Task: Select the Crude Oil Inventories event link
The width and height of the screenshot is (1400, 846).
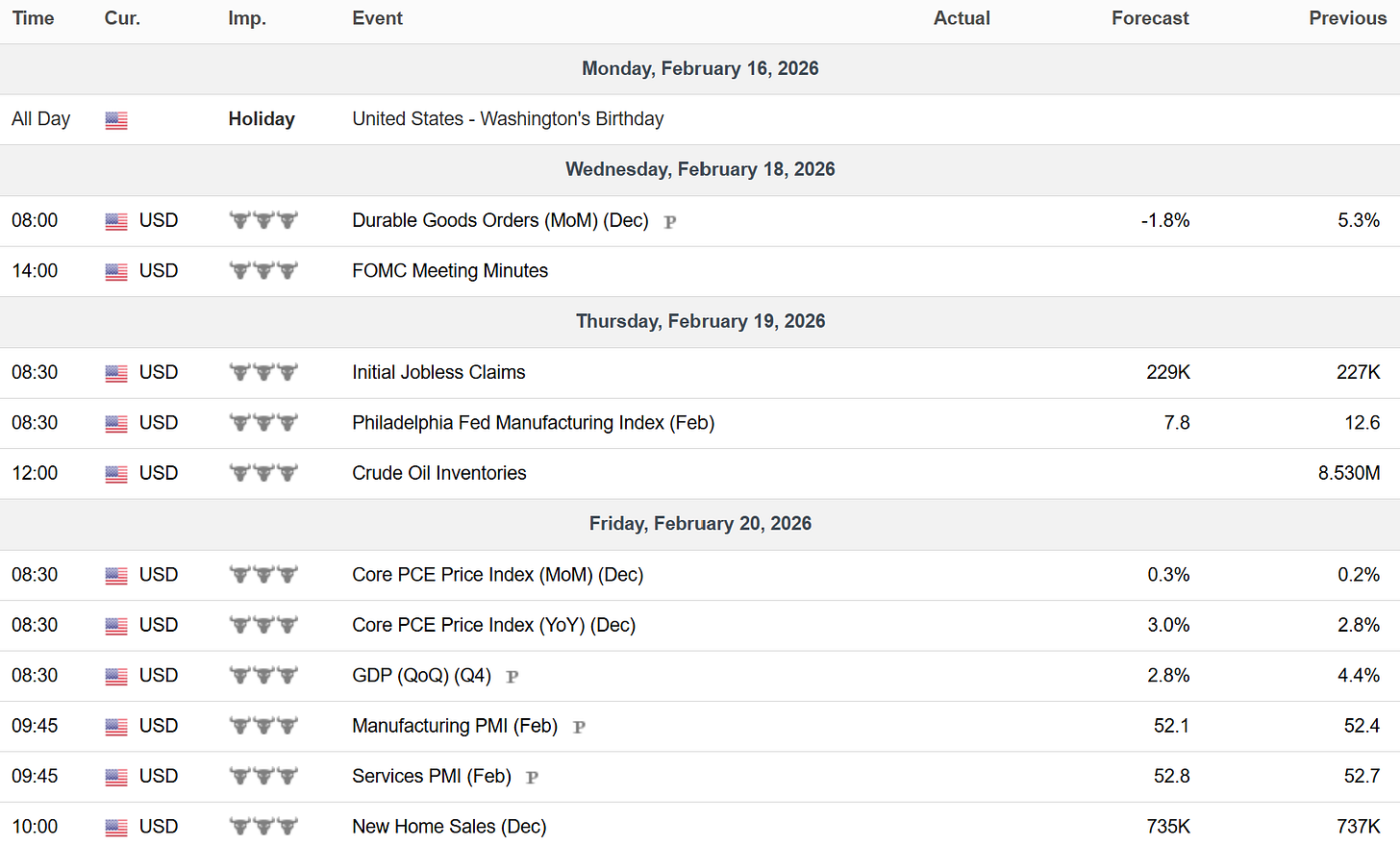Action: (x=439, y=474)
